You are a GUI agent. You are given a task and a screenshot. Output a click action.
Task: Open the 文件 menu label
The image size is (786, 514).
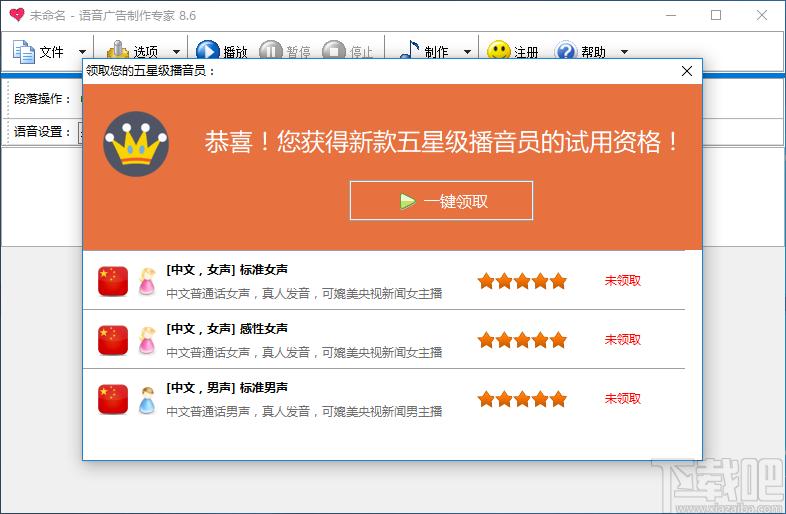tap(52, 52)
